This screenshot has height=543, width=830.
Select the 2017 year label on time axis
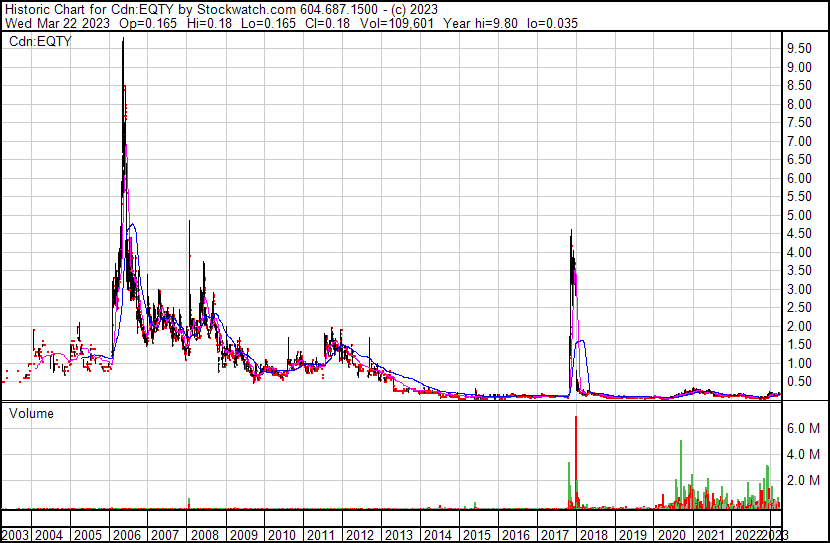coord(553,535)
